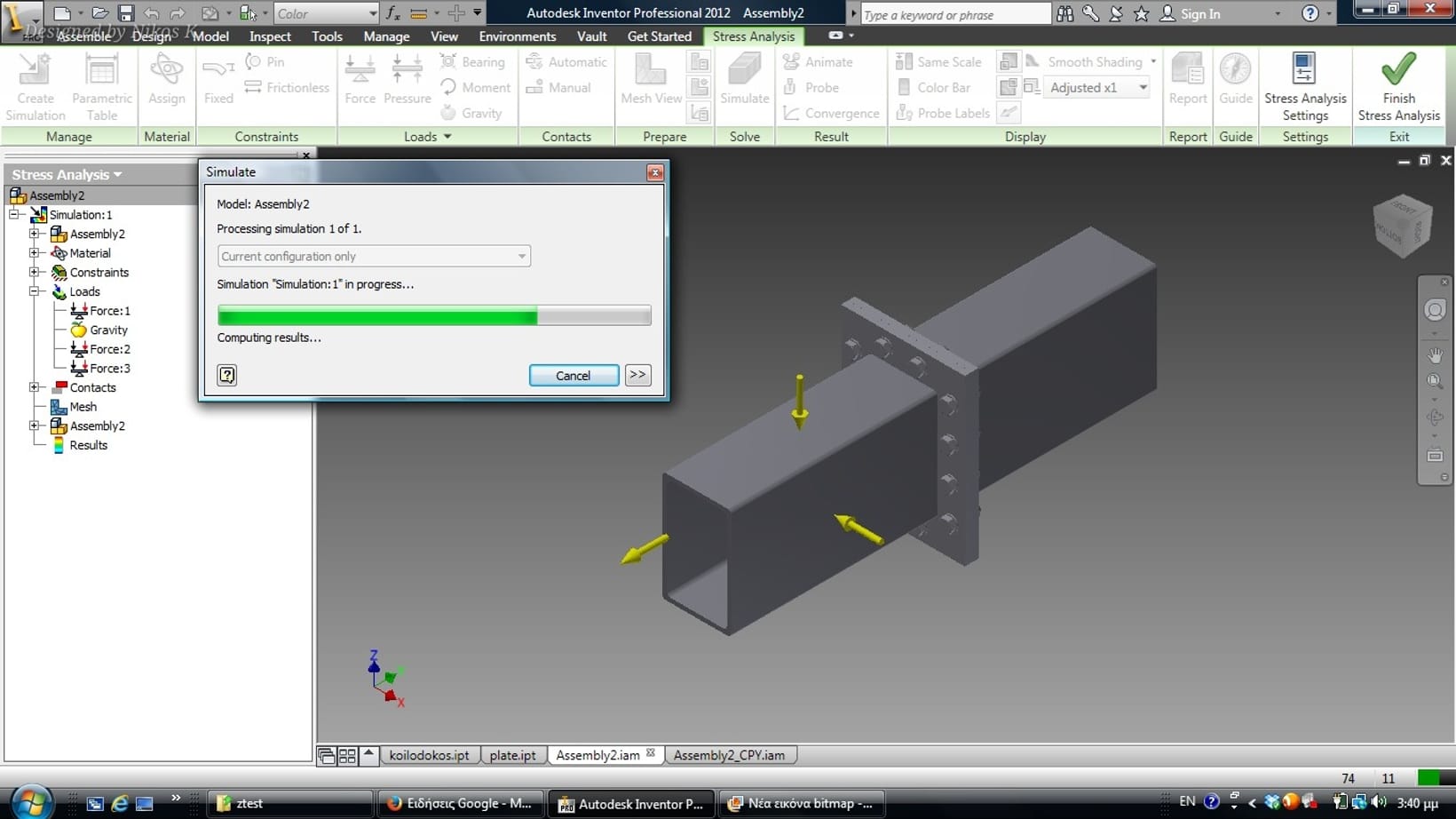The image size is (1456, 819).
Task: Click the ViewCube in the viewport
Action: (x=1402, y=225)
